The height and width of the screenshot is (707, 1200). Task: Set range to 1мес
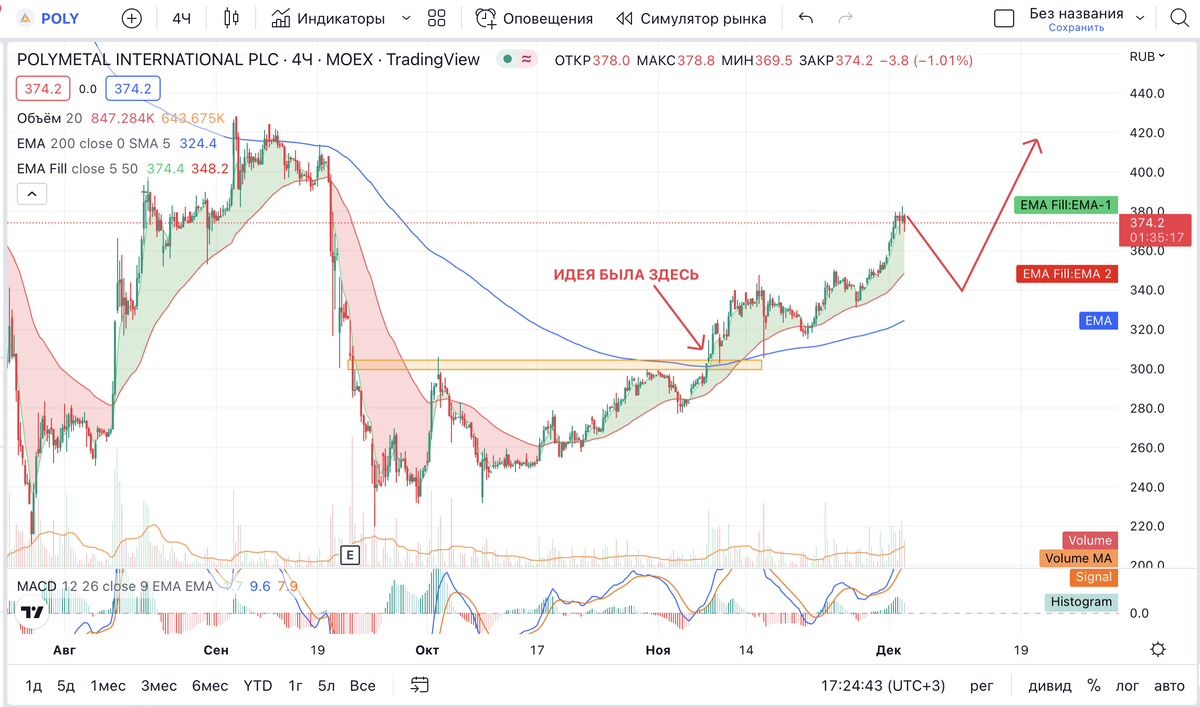tap(108, 686)
